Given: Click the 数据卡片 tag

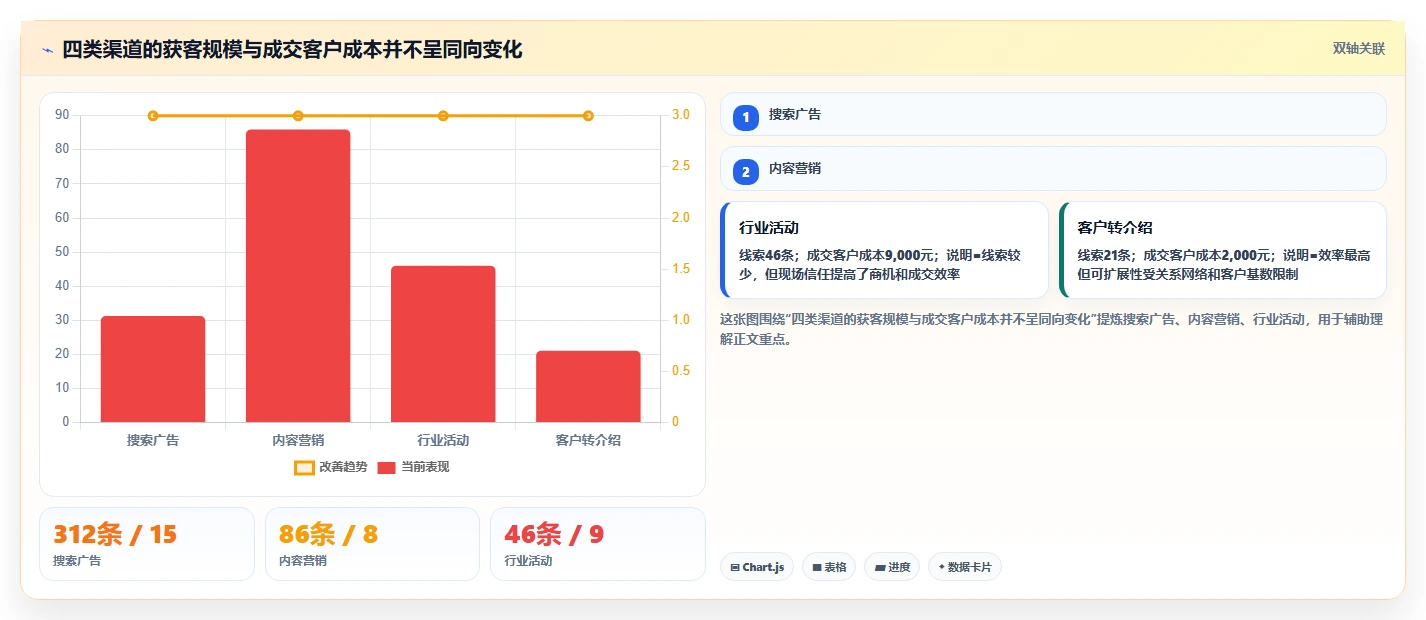Looking at the screenshot, I should (965, 567).
